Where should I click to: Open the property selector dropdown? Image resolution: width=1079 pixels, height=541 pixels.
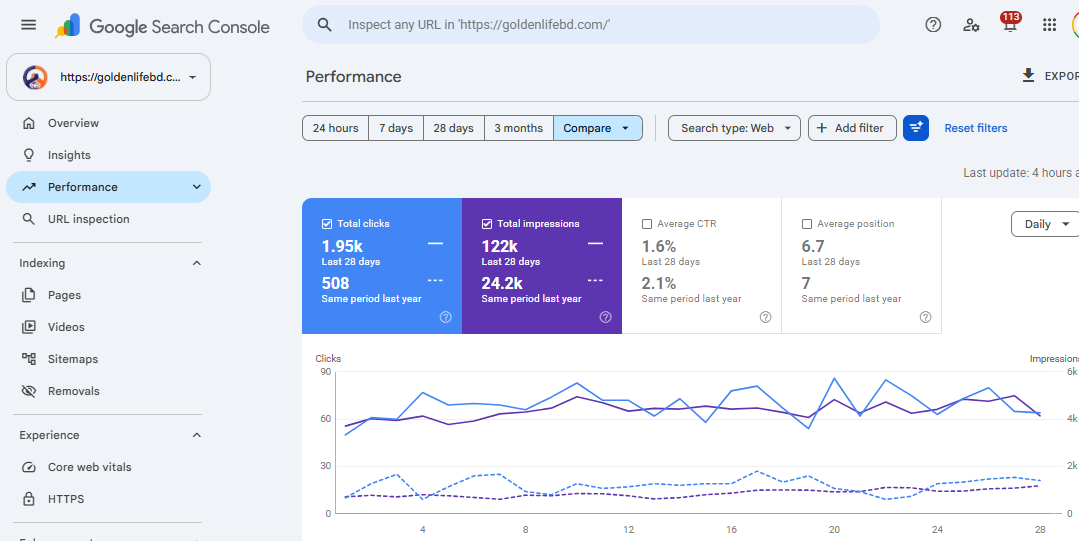coord(109,77)
